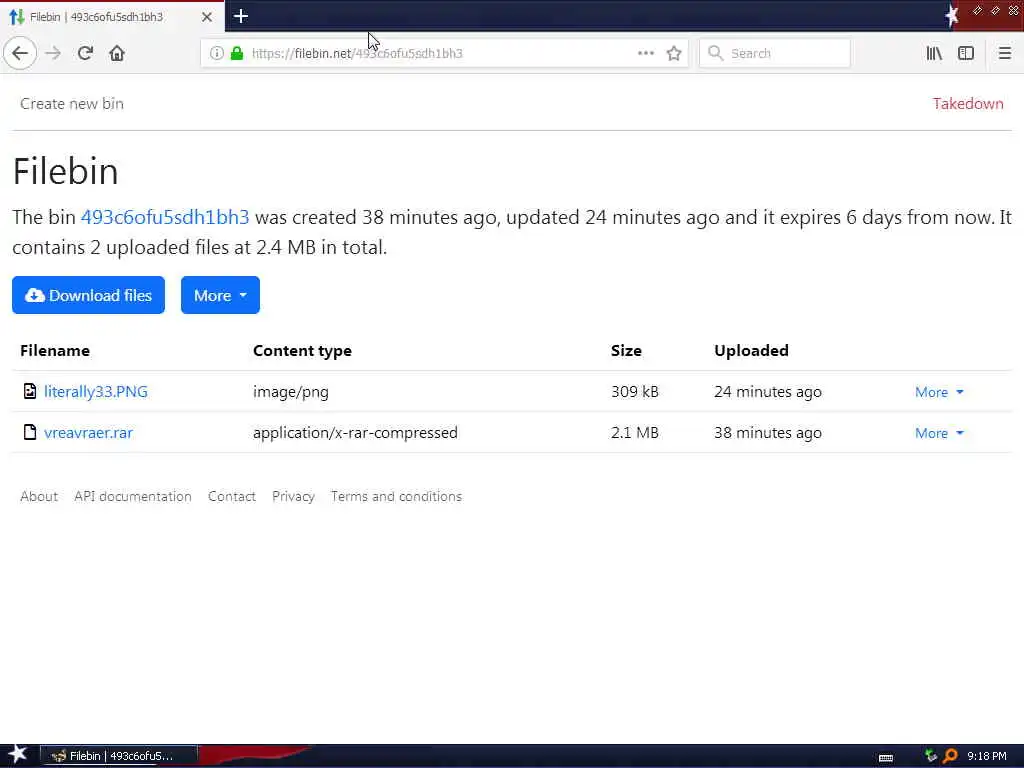Viewport: 1024px width, 768px height.
Task: Open Terms and conditions footer link
Action: (396, 496)
